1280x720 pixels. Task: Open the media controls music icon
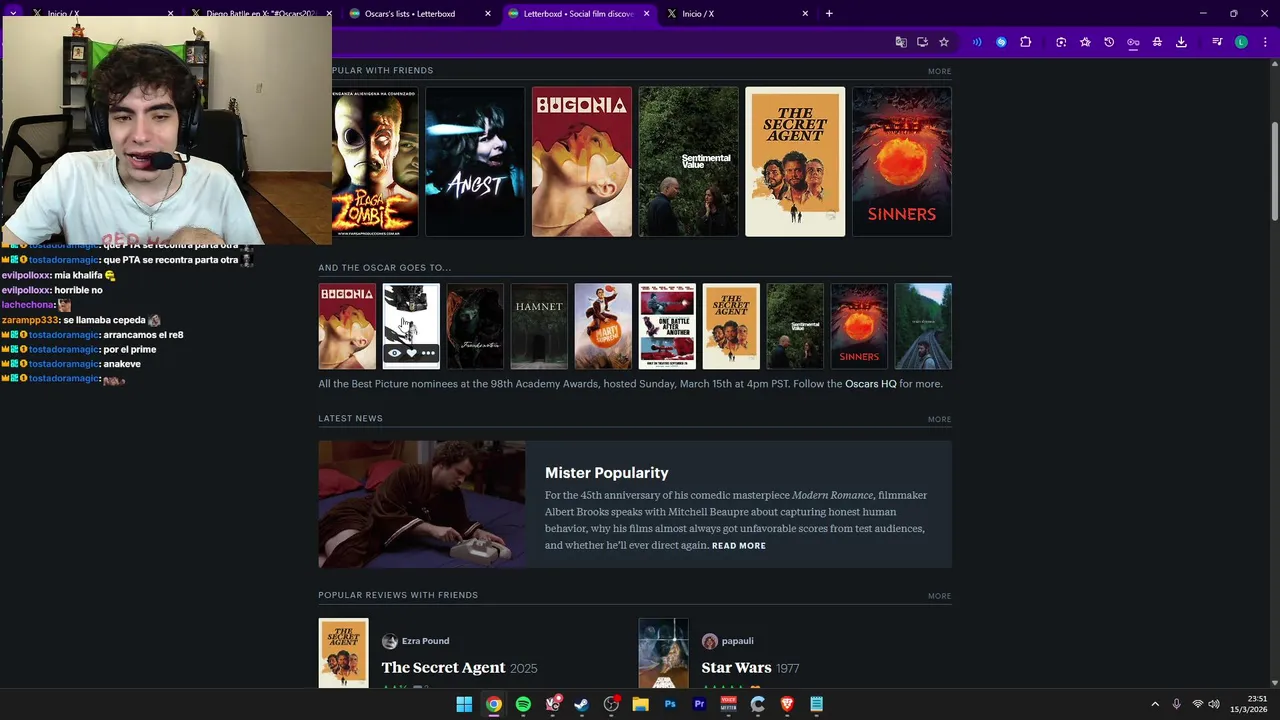click(x=1217, y=42)
